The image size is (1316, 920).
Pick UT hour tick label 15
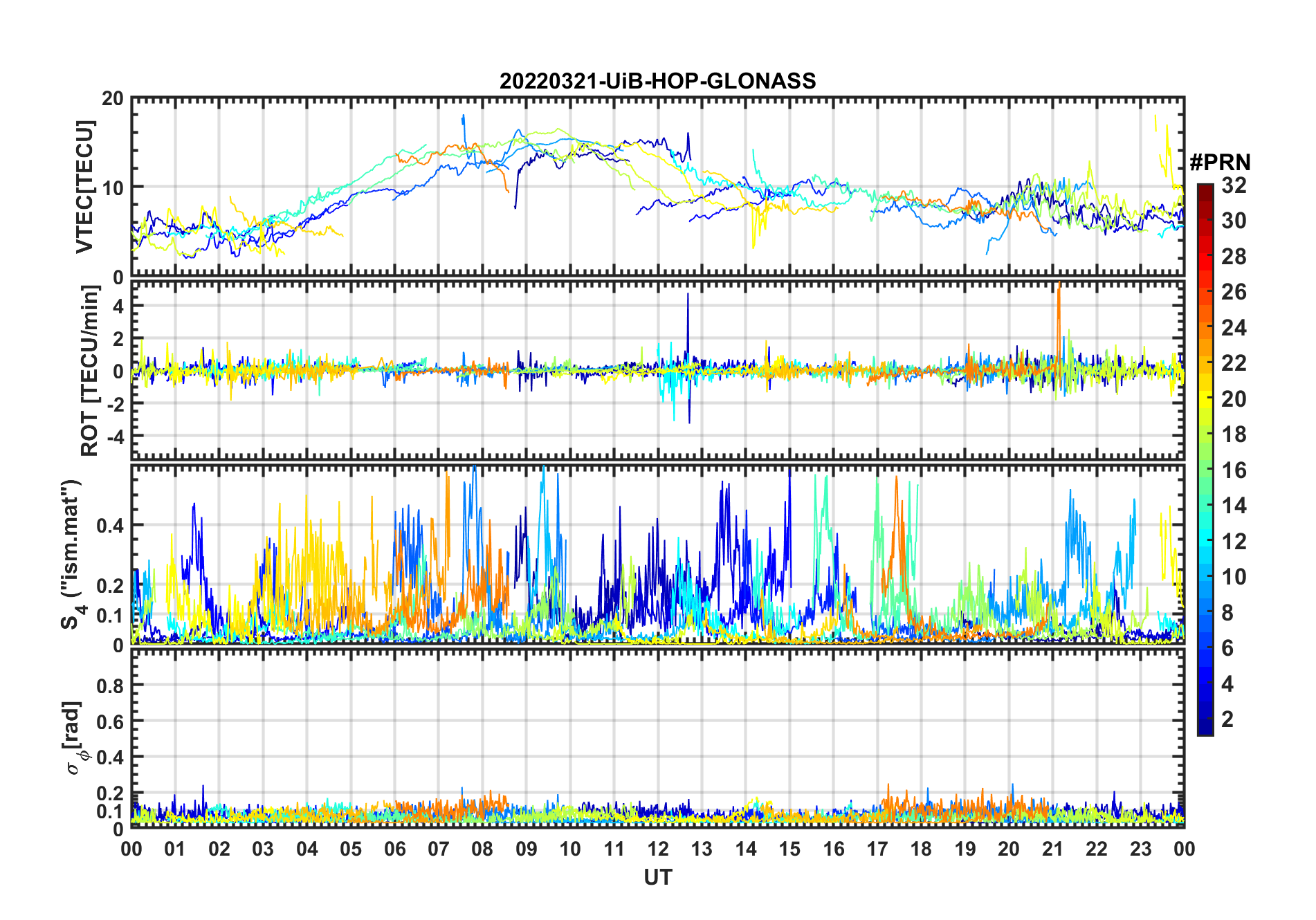(789, 849)
